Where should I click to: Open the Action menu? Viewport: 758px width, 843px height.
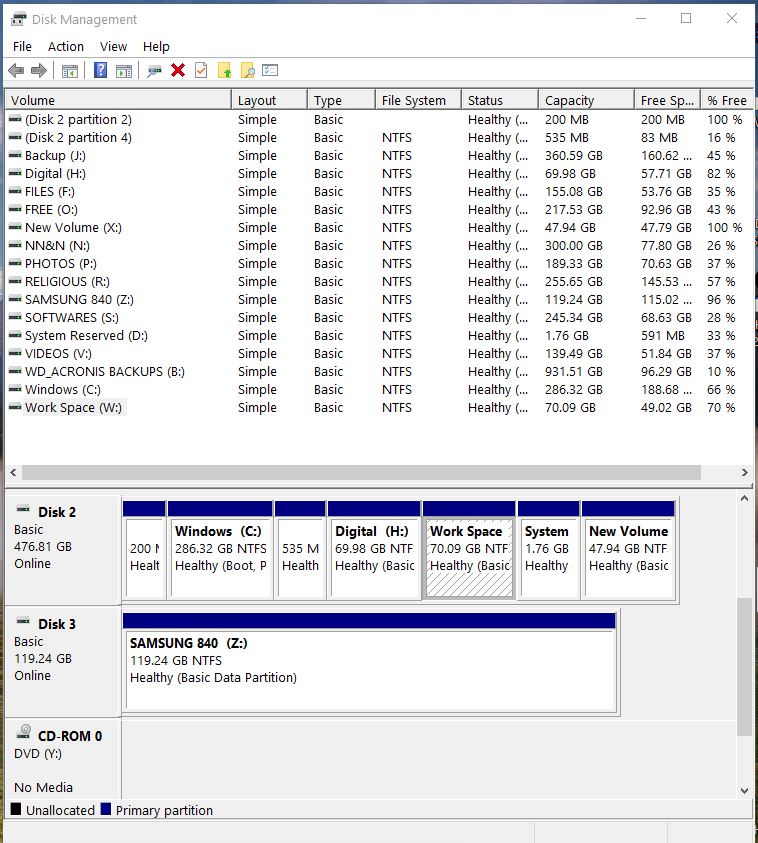(66, 46)
